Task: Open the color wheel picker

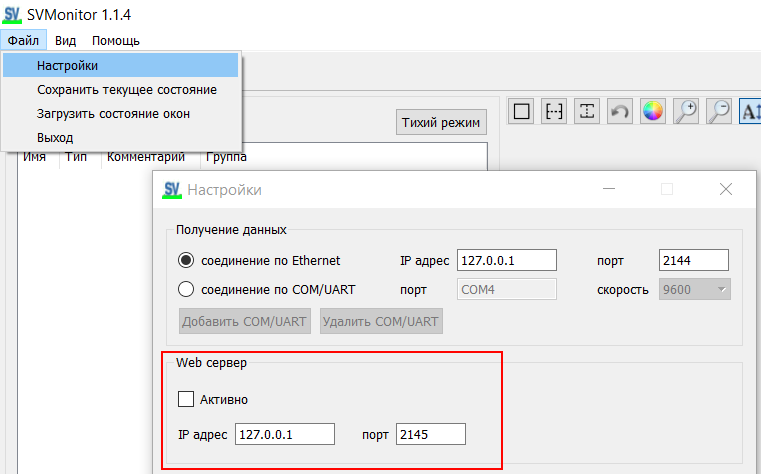Action: pyautogui.click(x=653, y=111)
